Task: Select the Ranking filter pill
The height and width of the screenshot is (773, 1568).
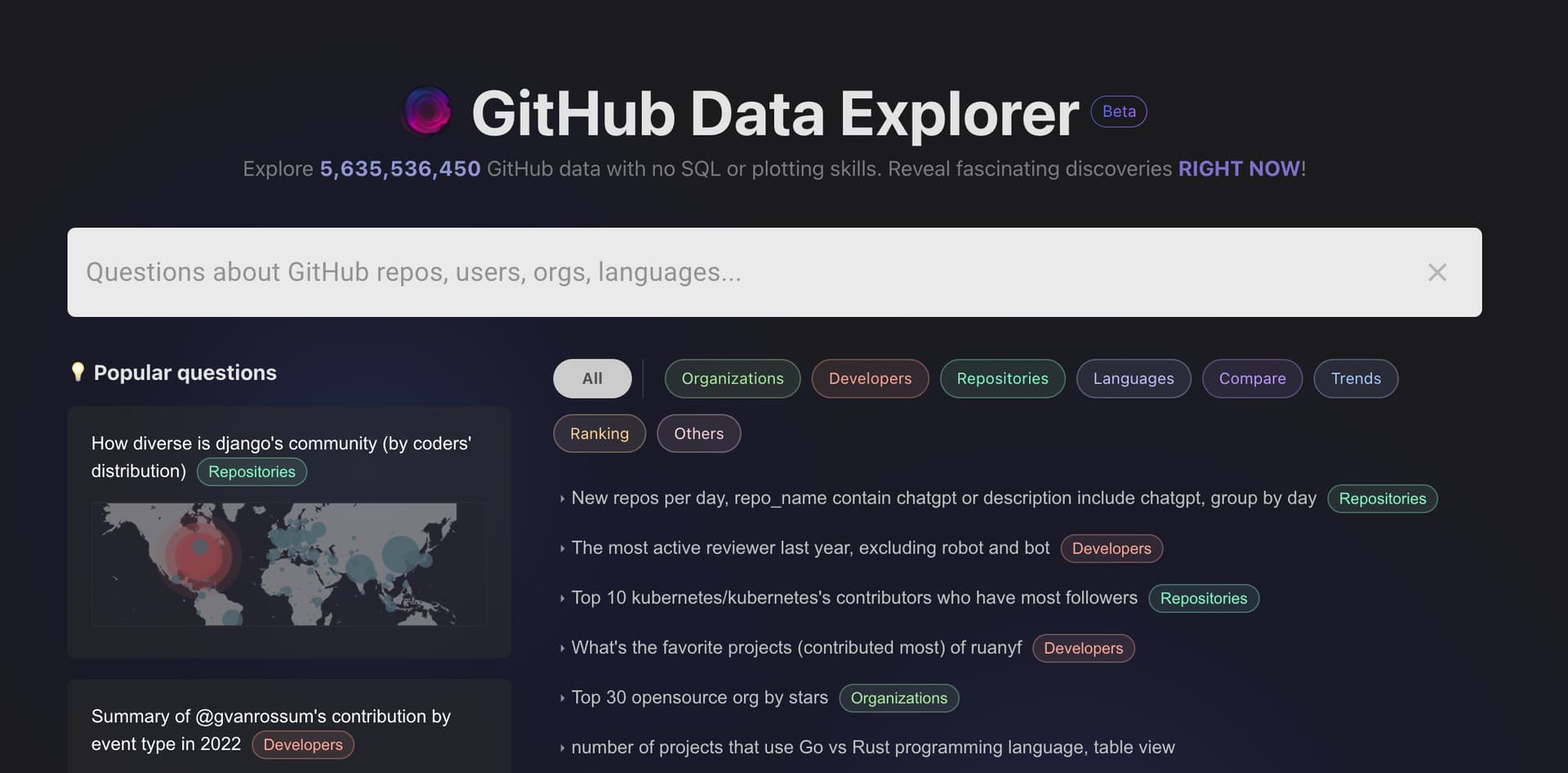Action: (x=599, y=433)
